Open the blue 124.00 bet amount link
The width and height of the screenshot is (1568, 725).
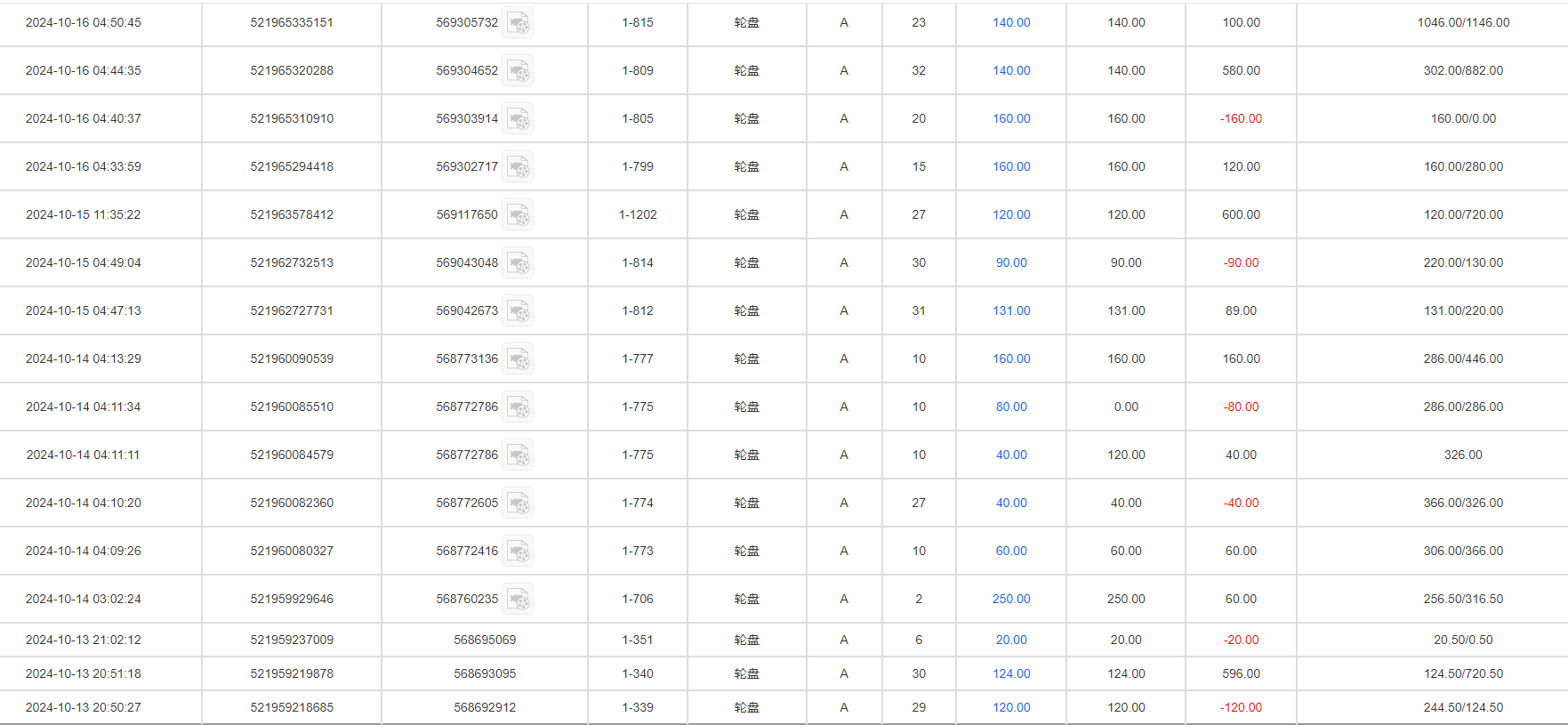(1011, 674)
